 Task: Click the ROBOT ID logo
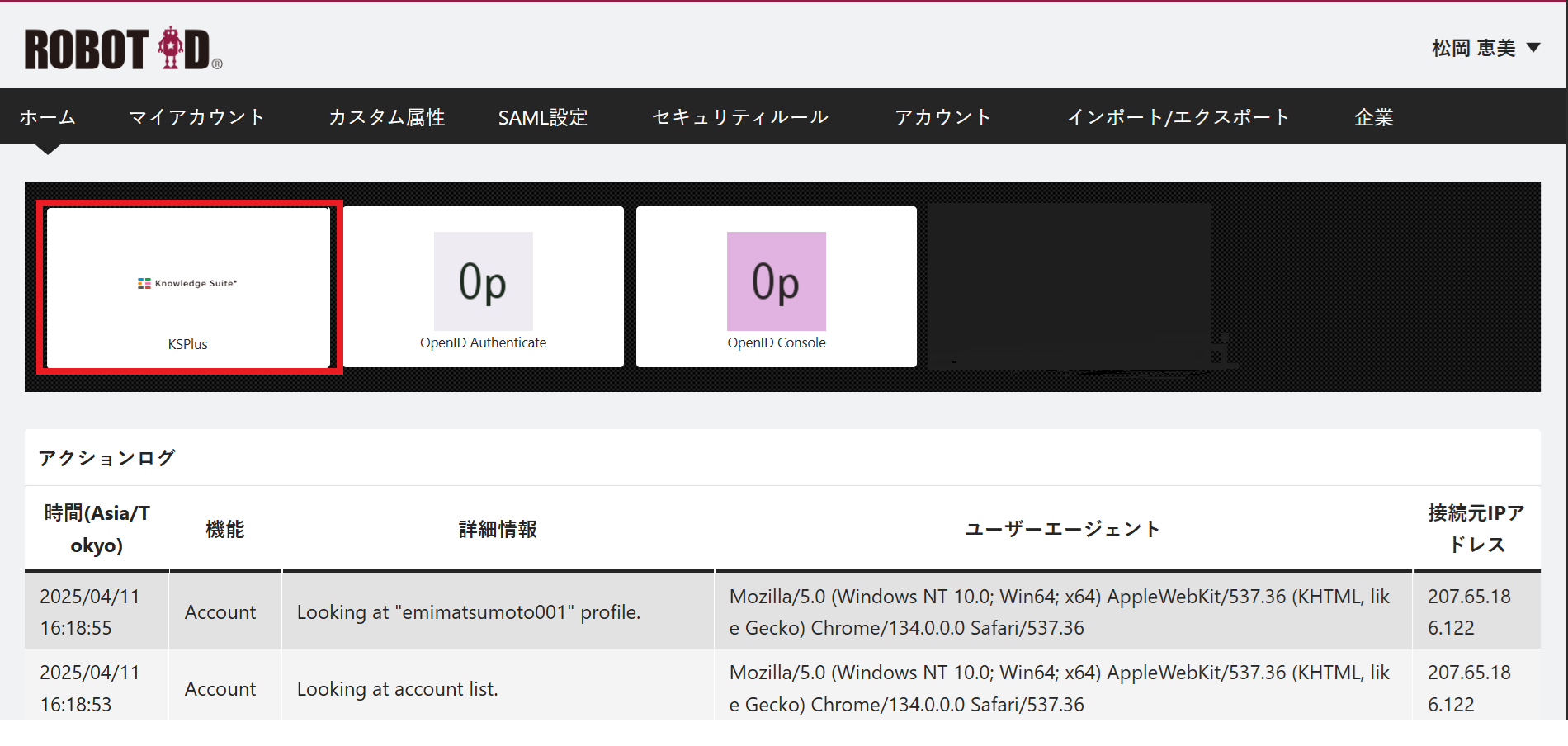[123, 49]
